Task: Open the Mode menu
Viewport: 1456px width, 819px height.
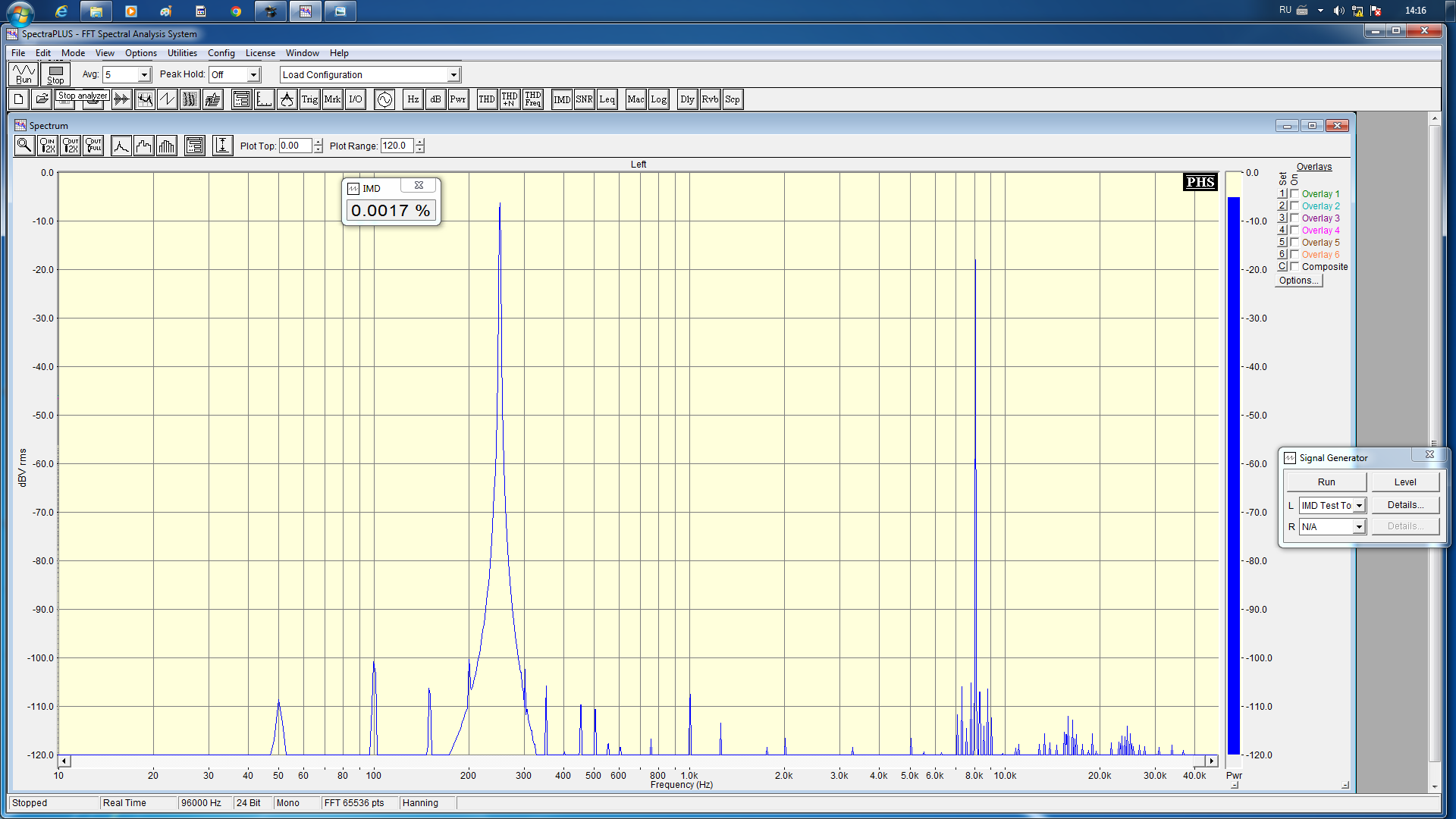Action: pyautogui.click(x=73, y=53)
